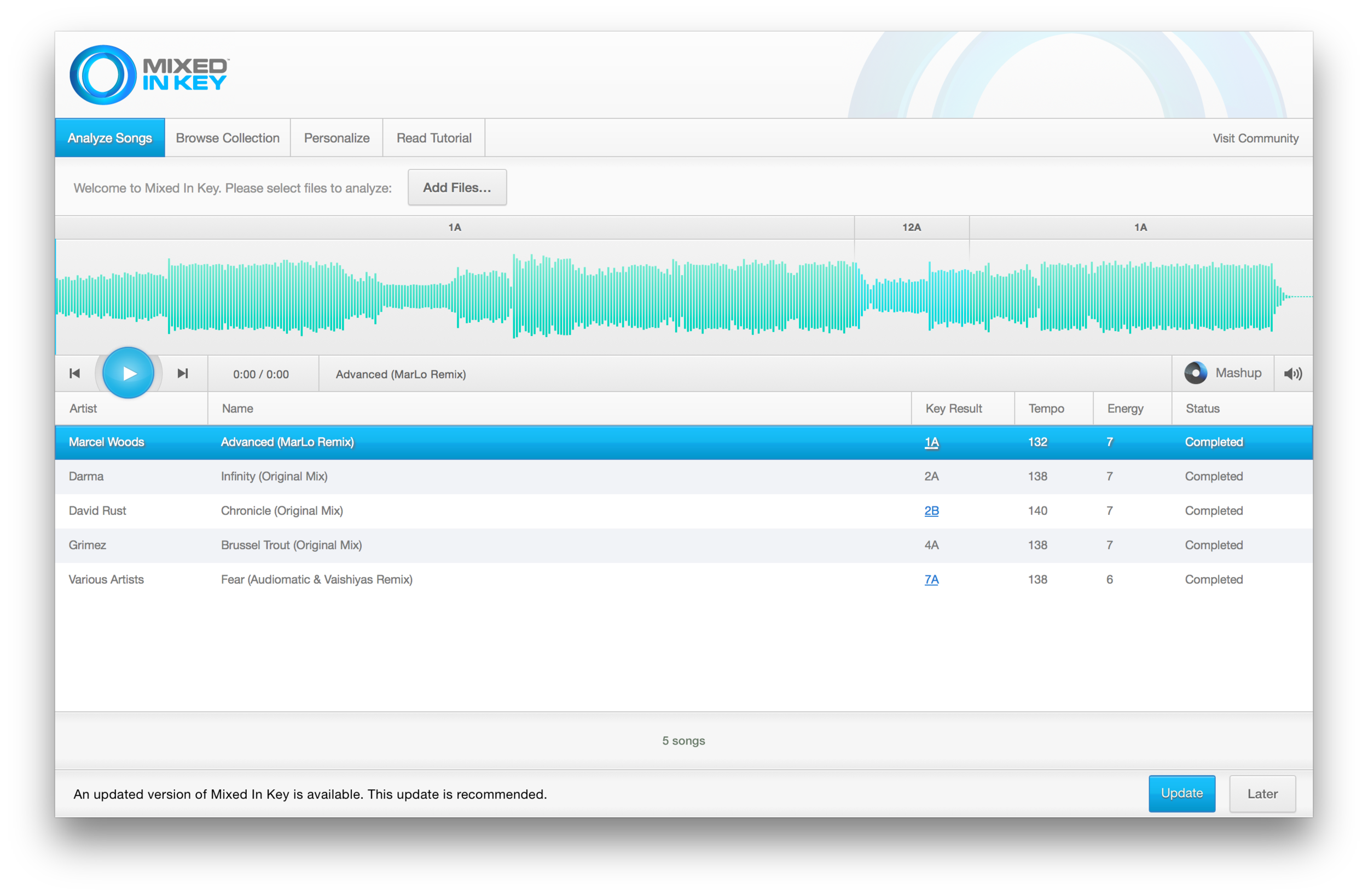The image size is (1368, 896).
Task: Open the Personalize tab
Action: point(337,138)
